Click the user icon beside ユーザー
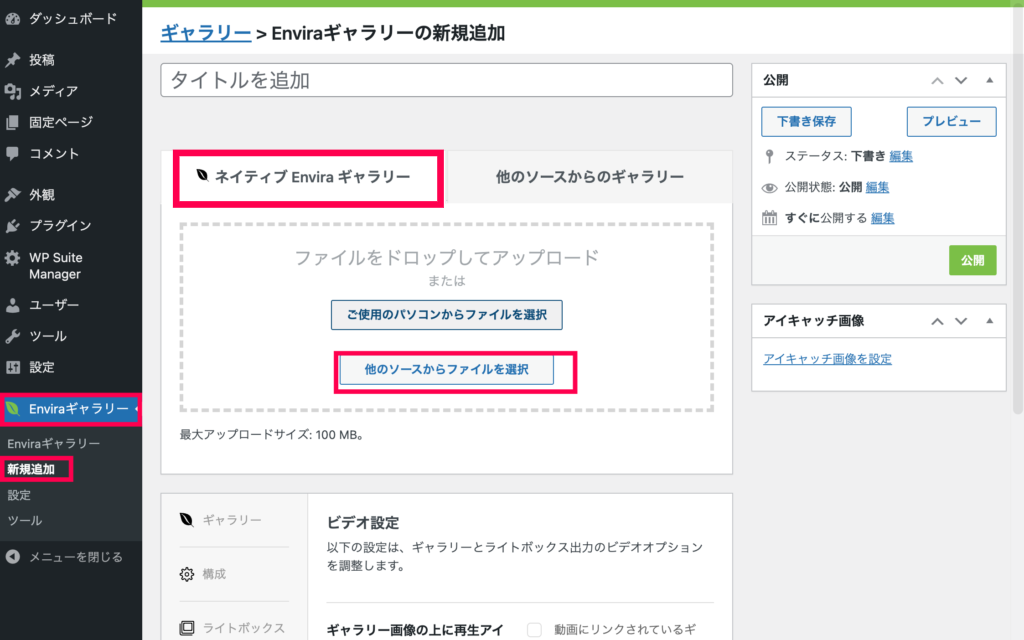This screenshot has width=1024, height=640. (x=12, y=305)
